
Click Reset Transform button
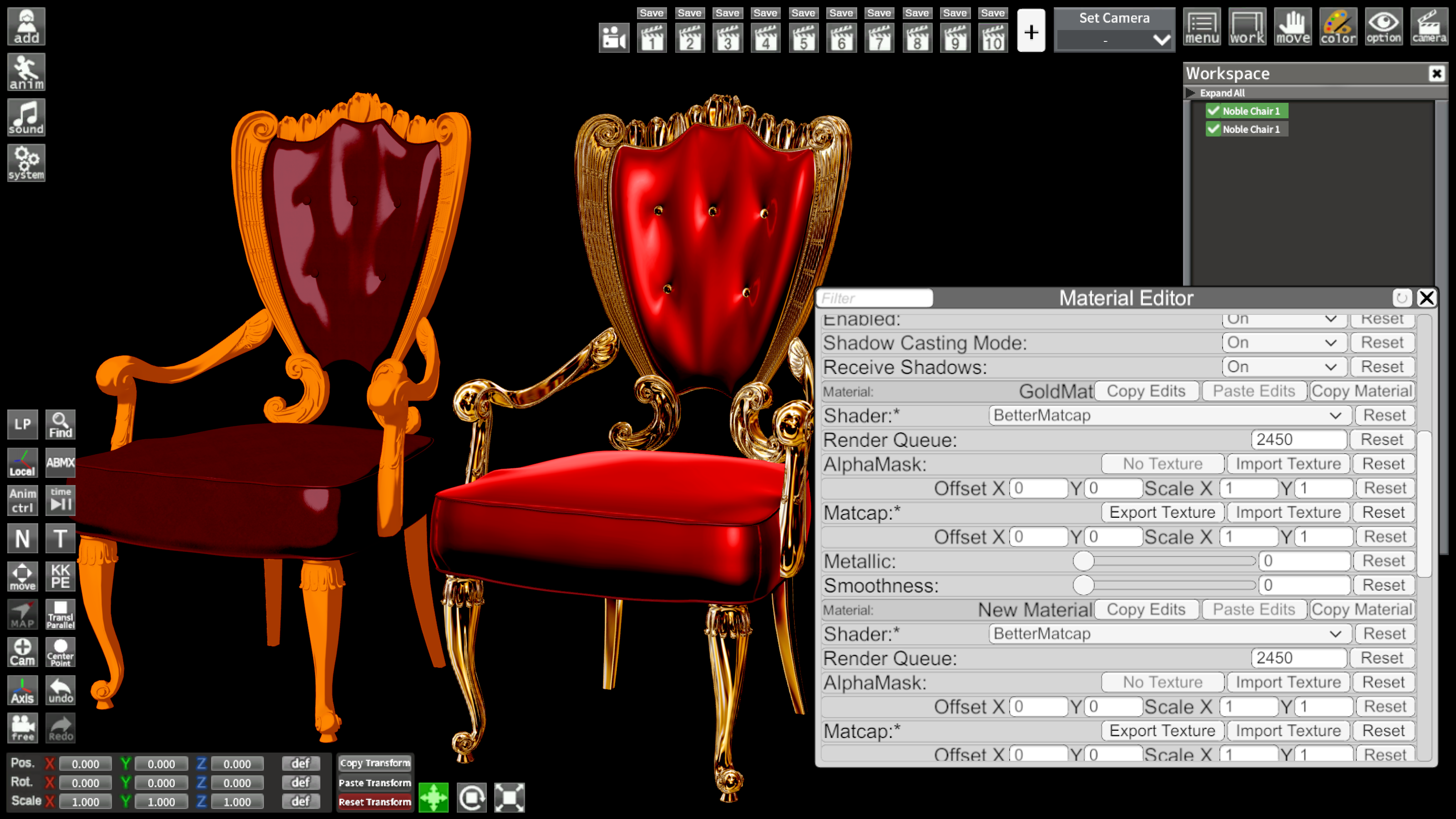375,801
